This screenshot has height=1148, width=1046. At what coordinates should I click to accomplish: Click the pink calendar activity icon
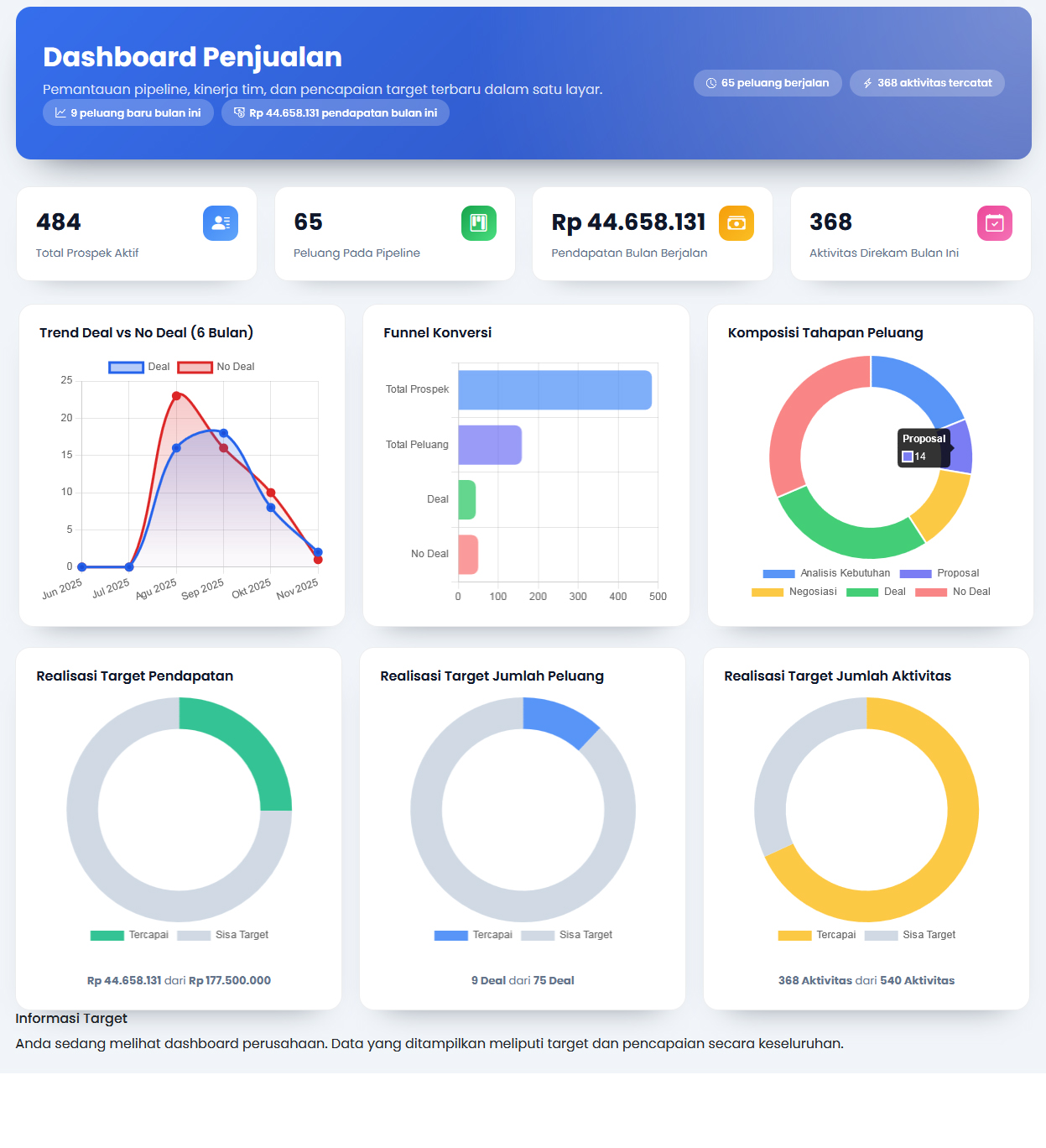[x=994, y=223]
